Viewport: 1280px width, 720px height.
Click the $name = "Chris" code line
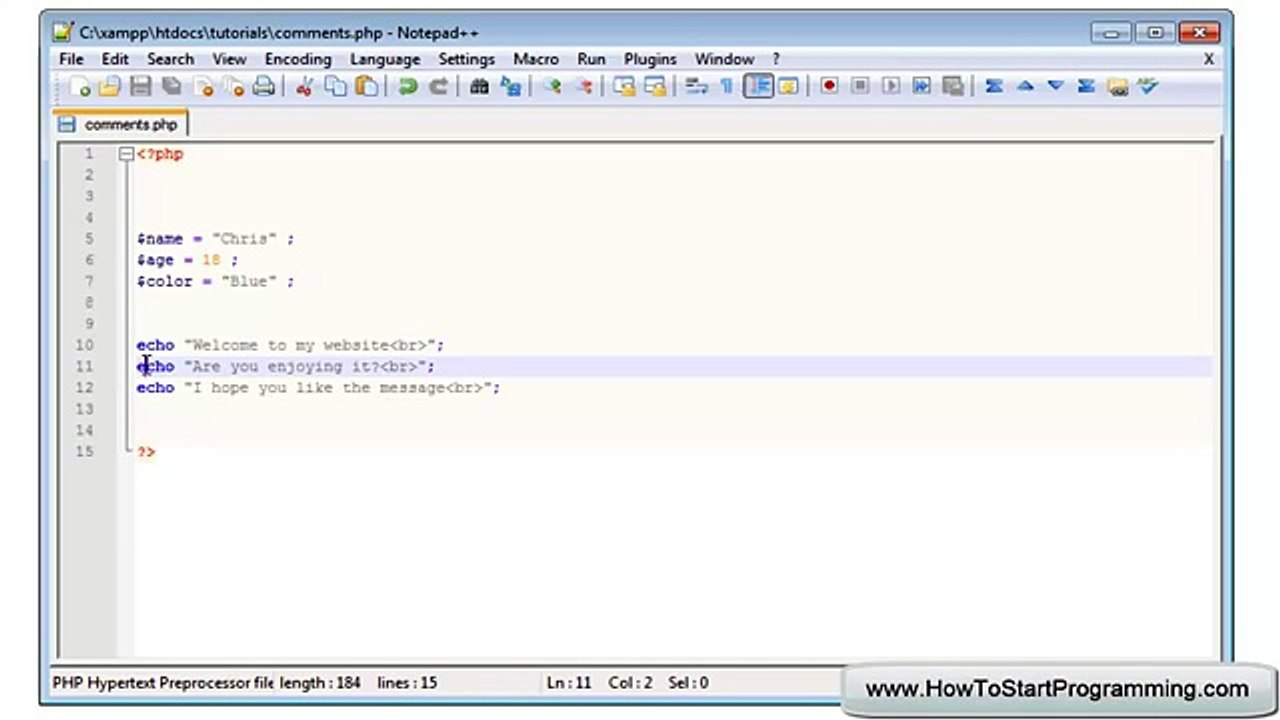(215, 239)
